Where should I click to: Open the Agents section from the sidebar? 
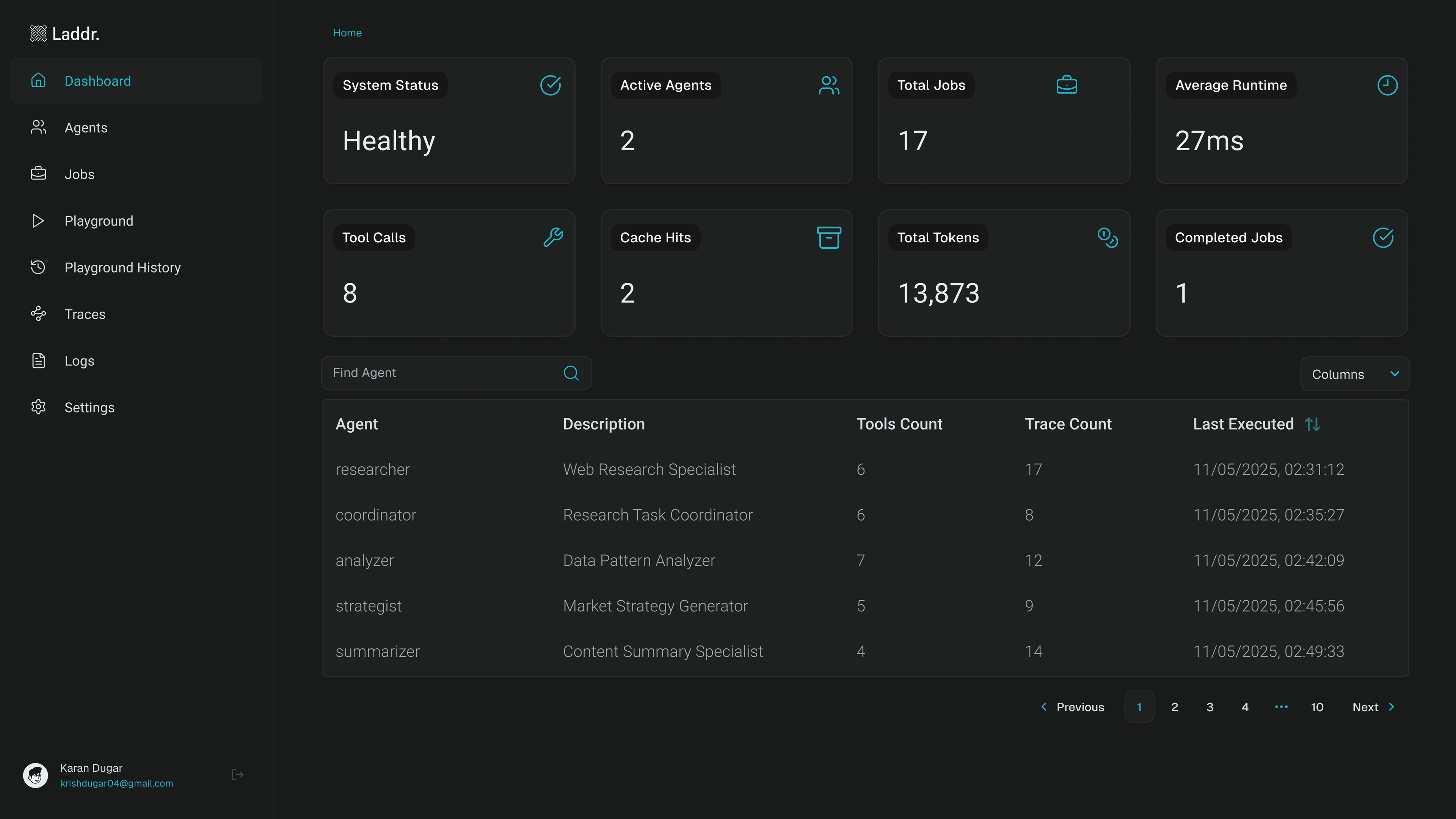pyautogui.click(x=86, y=127)
